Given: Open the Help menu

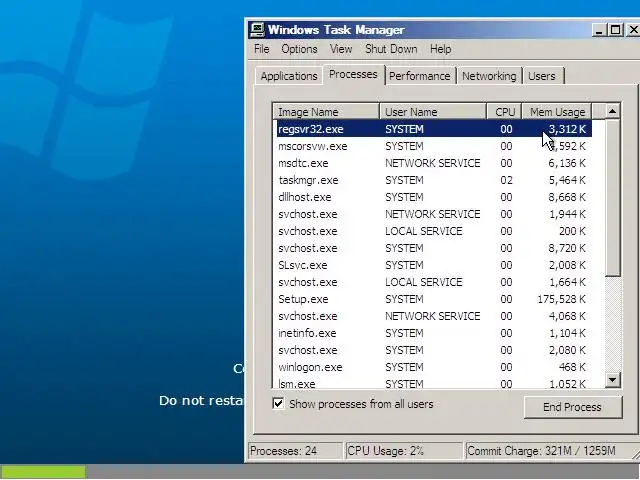Looking at the screenshot, I should coord(440,49).
